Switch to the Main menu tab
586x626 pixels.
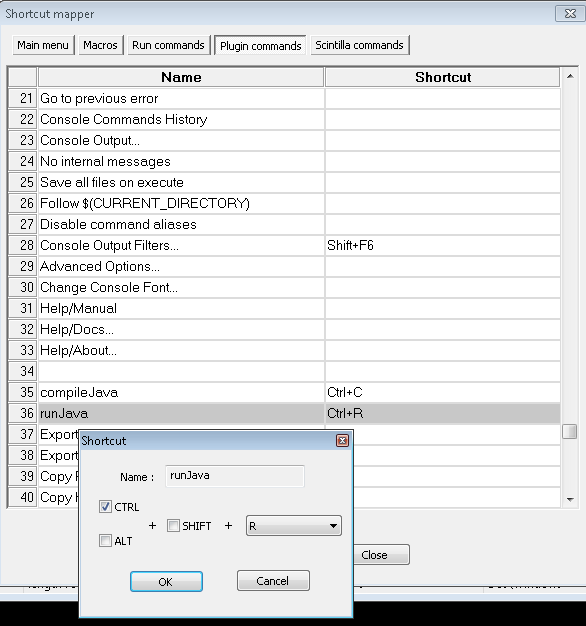click(x=43, y=45)
